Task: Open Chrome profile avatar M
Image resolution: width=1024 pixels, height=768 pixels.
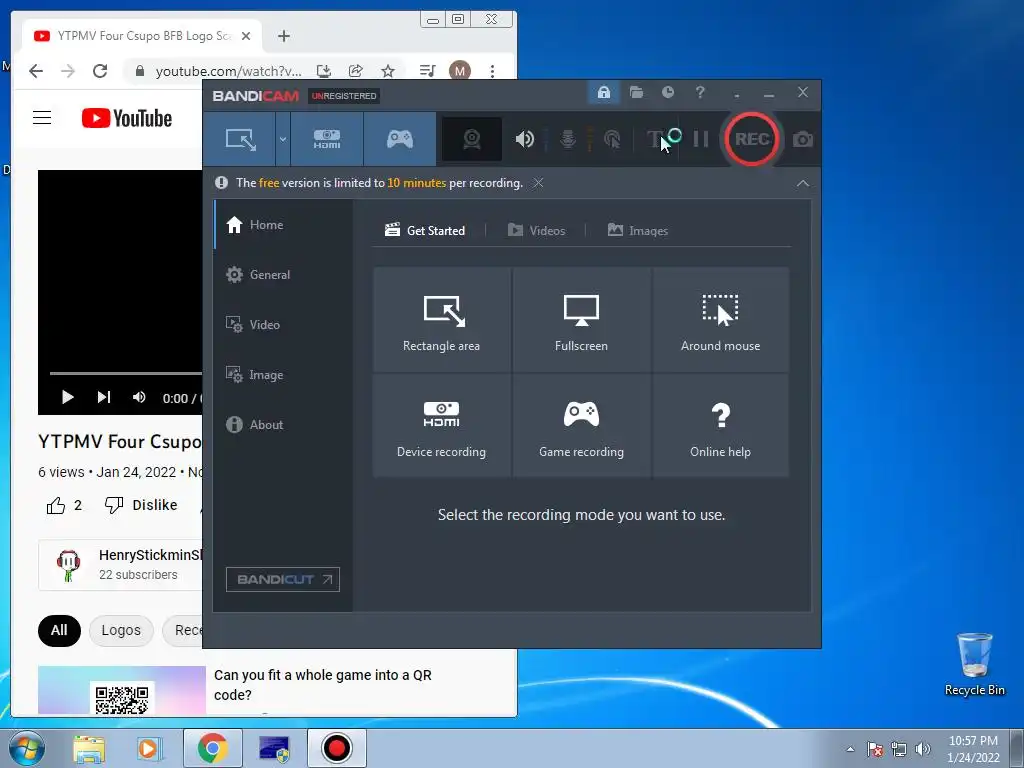Action: point(460,71)
